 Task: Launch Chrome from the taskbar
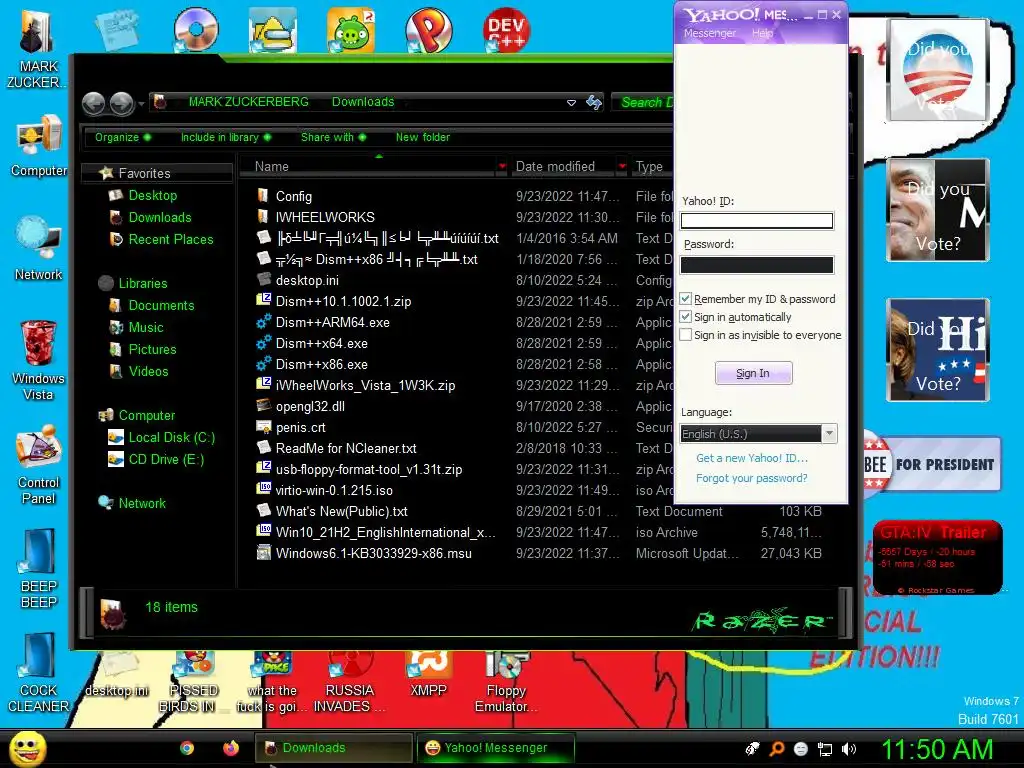pos(187,748)
